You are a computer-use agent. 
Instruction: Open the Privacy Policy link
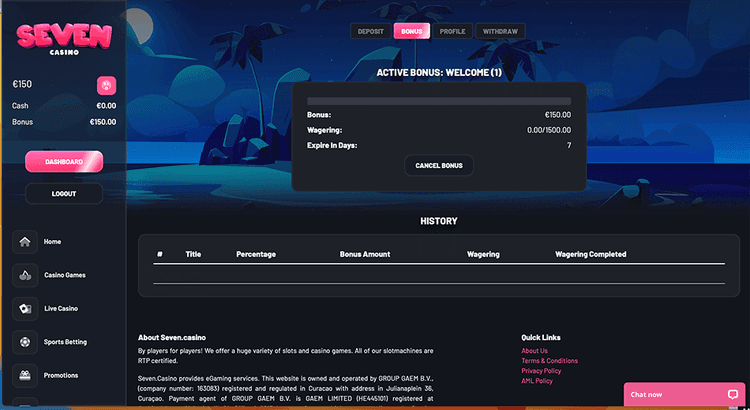click(x=541, y=371)
